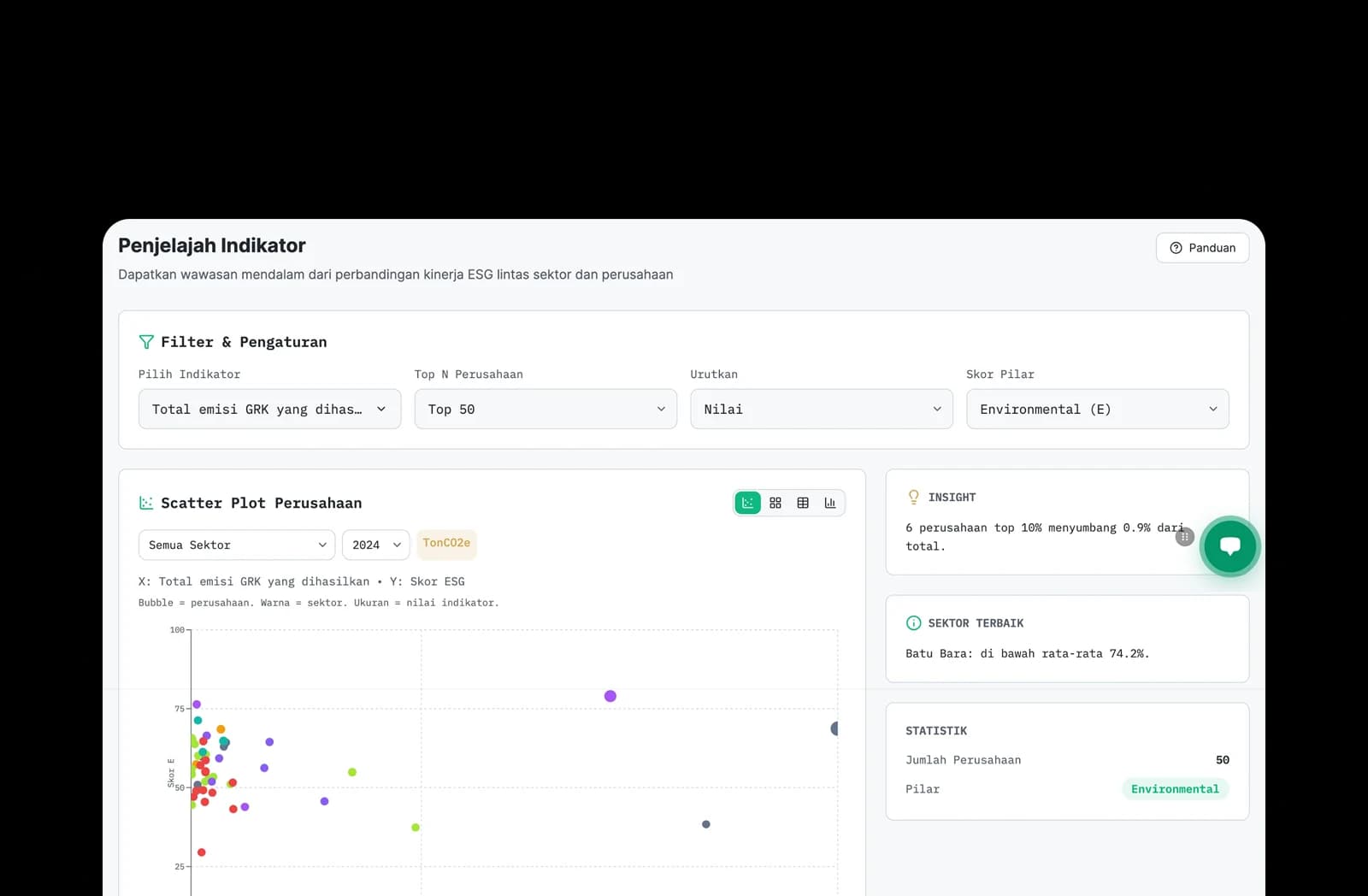Image resolution: width=1368 pixels, height=896 pixels.
Task: Click the Urutkan label
Action: 714,374
